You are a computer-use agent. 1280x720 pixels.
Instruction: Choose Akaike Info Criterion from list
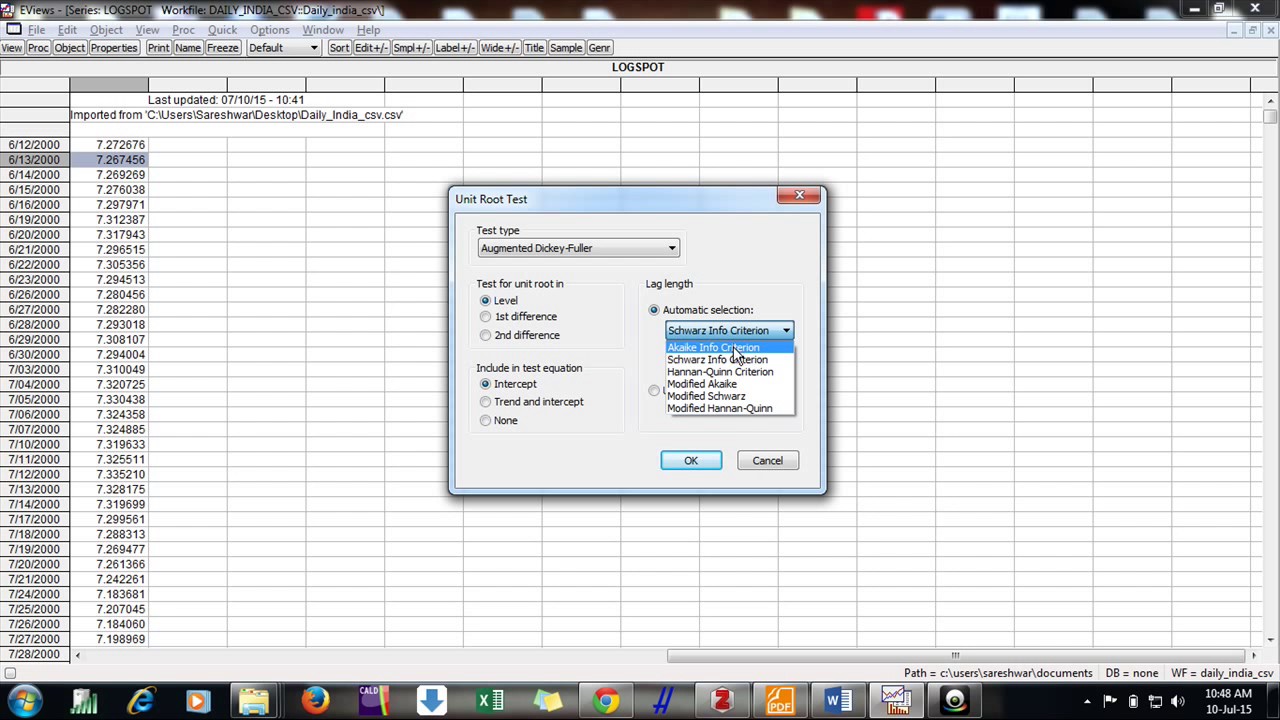tap(730, 347)
